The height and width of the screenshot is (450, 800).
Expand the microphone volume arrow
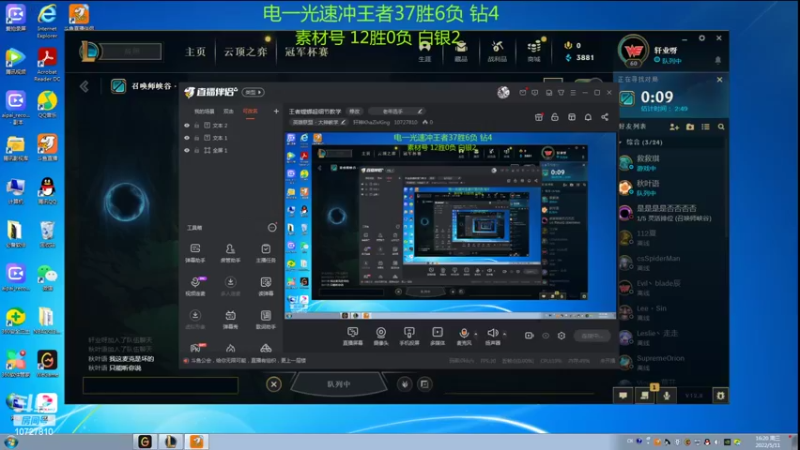[476, 334]
